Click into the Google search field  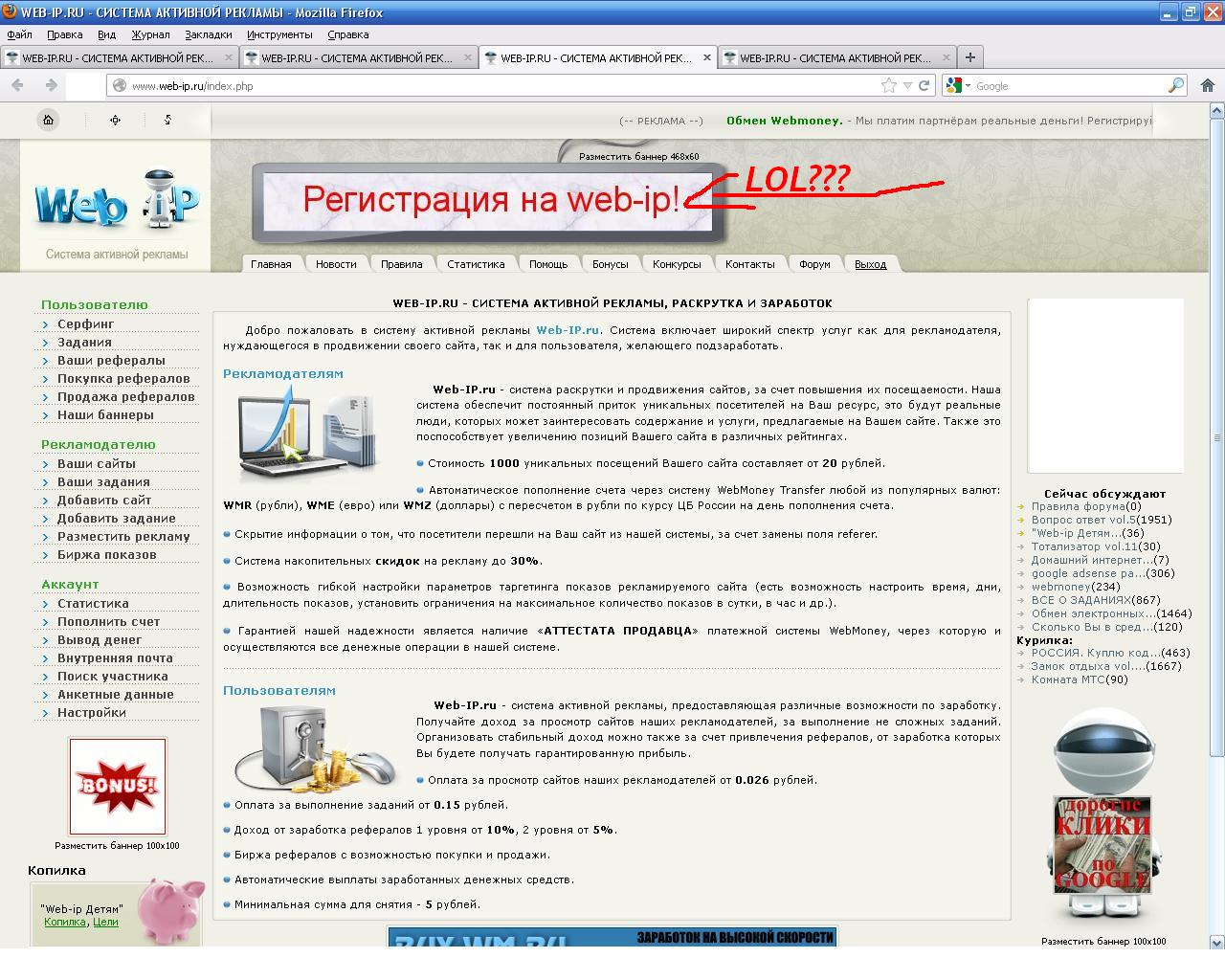[1070, 85]
